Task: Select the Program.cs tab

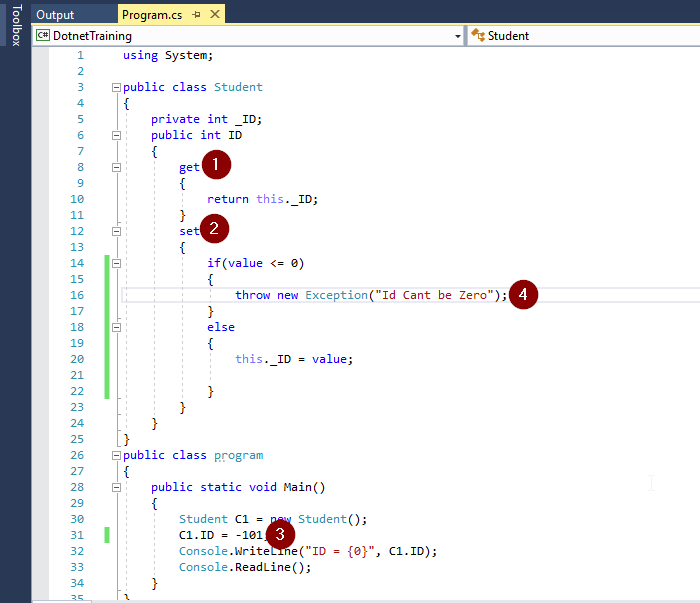Action: coord(152,15)
